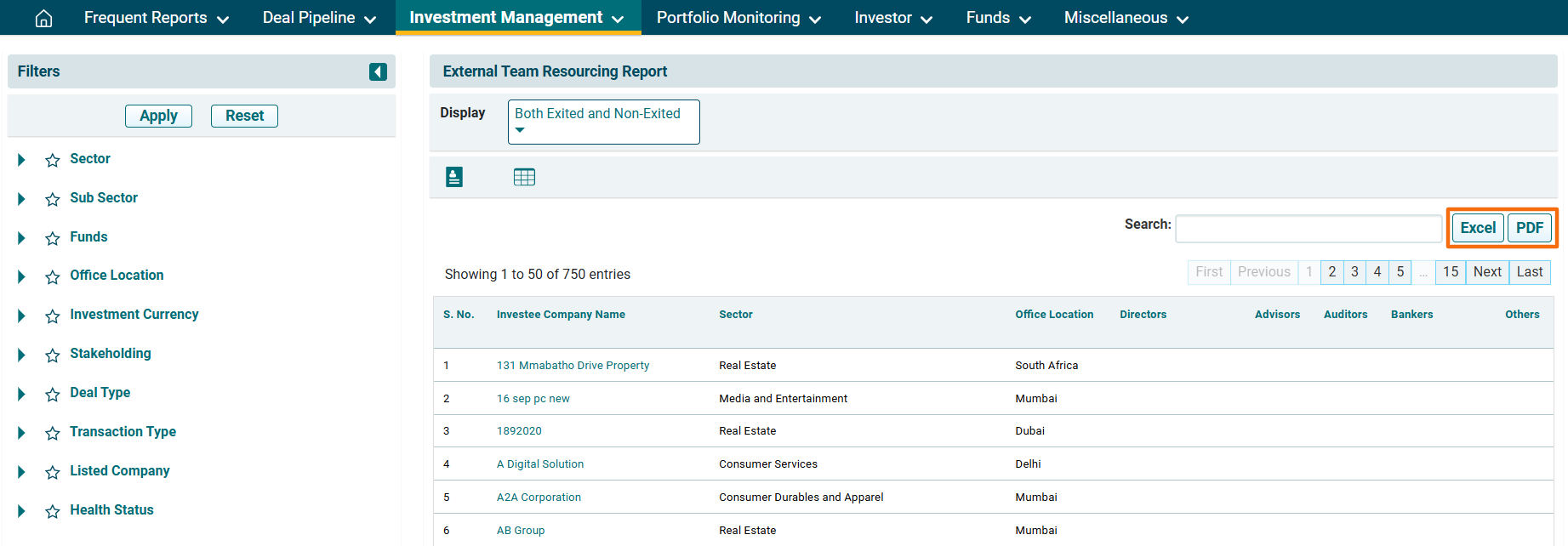Open the A2A Corporation company link
The height and width of the screenshot is (546, 1568).
[539, 498]
